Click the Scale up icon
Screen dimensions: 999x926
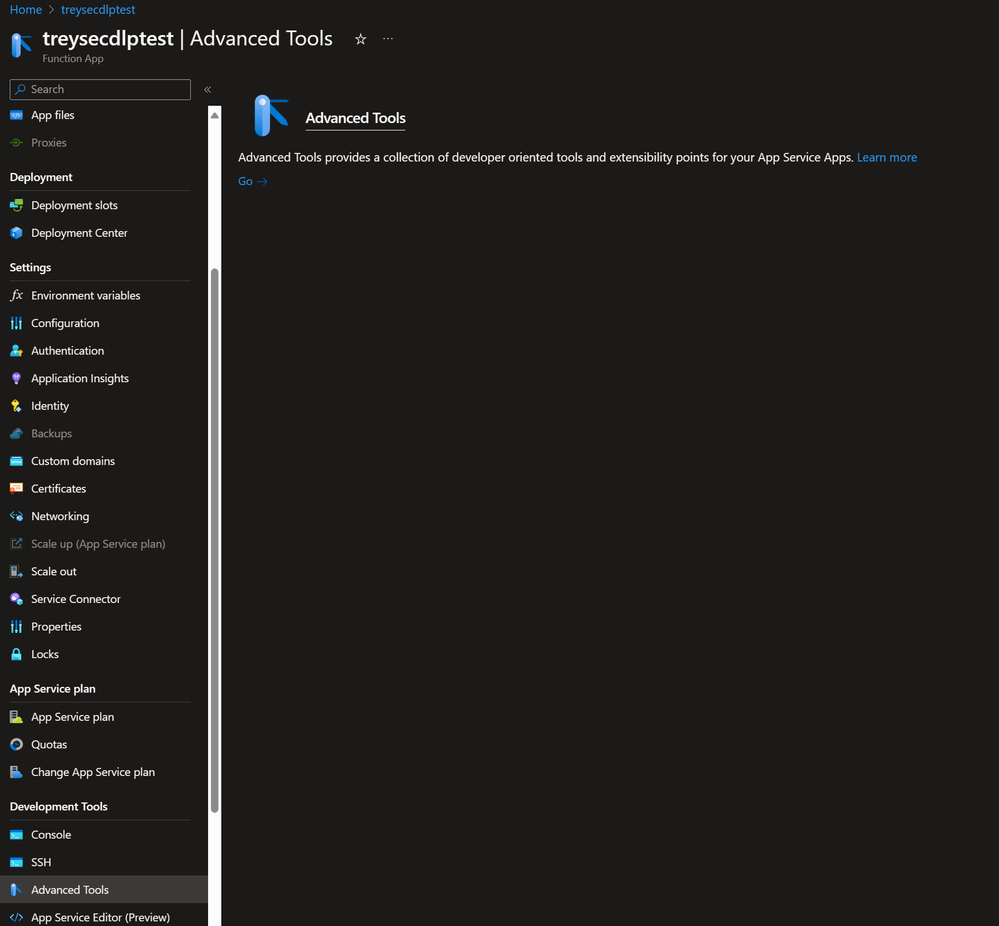(x=17, y=544)
